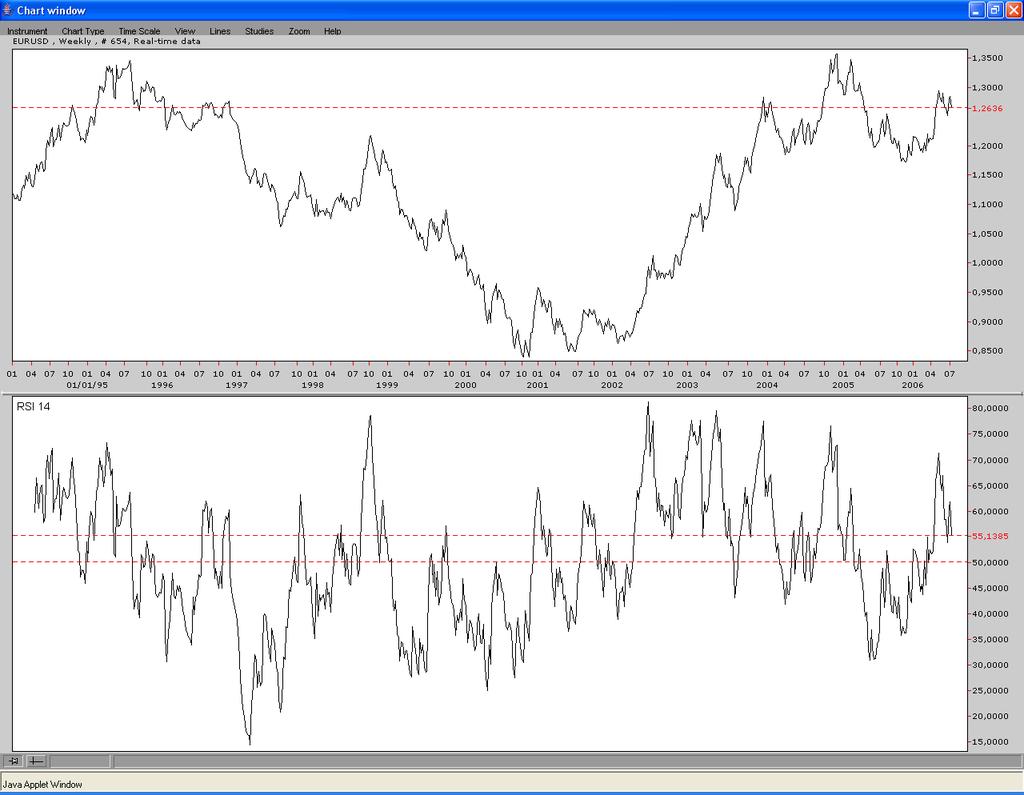Click the EURUSD Weekly header text
Screen dimensions: 1024x795
(x=106, y=41)
